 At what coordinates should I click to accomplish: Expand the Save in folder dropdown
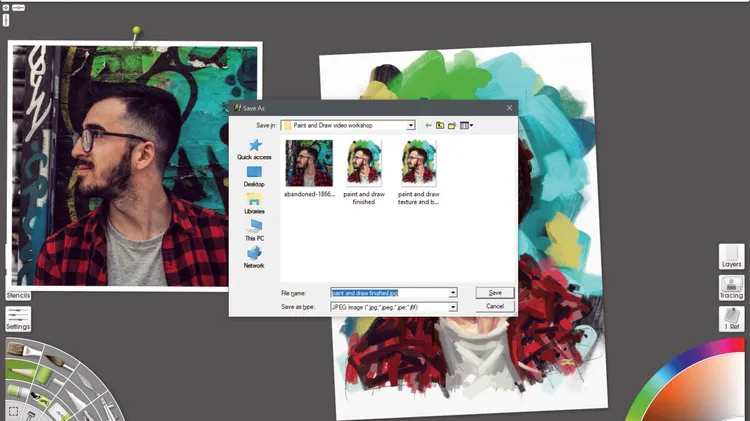410,125
